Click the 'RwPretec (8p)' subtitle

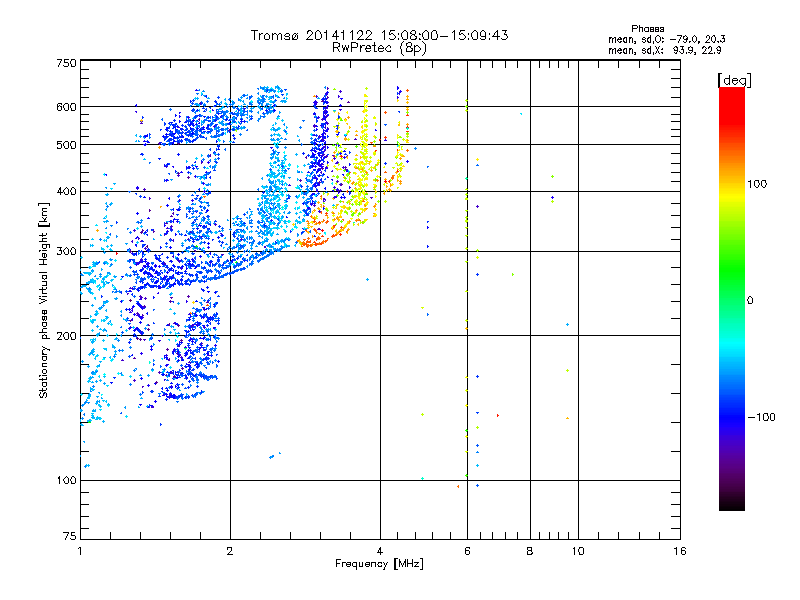379,48
